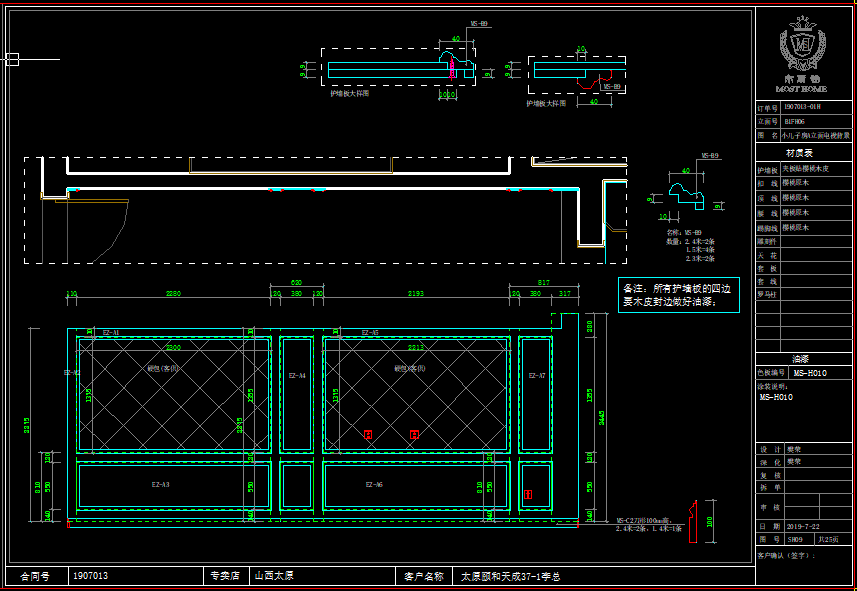Select the 2280 dimension text above the left panel
This screenshot has height=591, width=857.
pos(173,294)
